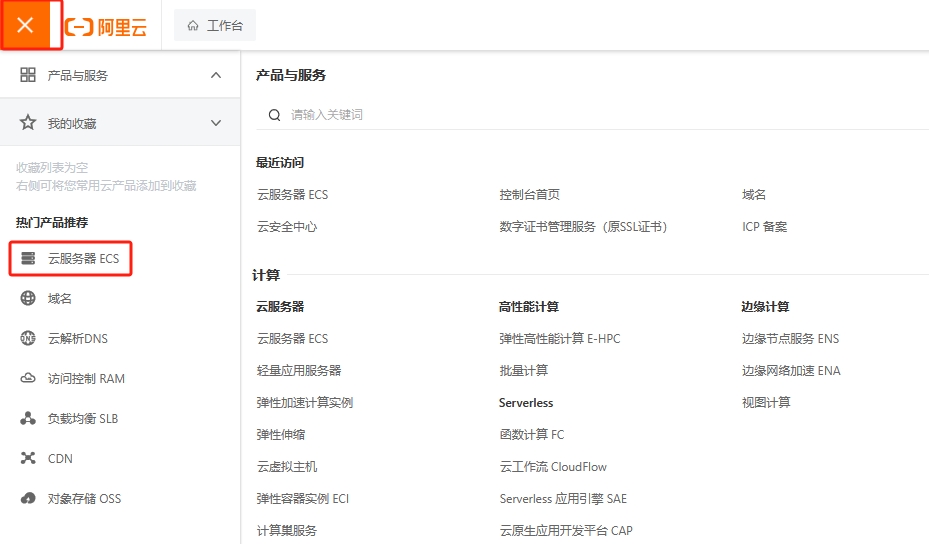
Task: Click the 产品与服务 grid icon
Action: [28, 75]
